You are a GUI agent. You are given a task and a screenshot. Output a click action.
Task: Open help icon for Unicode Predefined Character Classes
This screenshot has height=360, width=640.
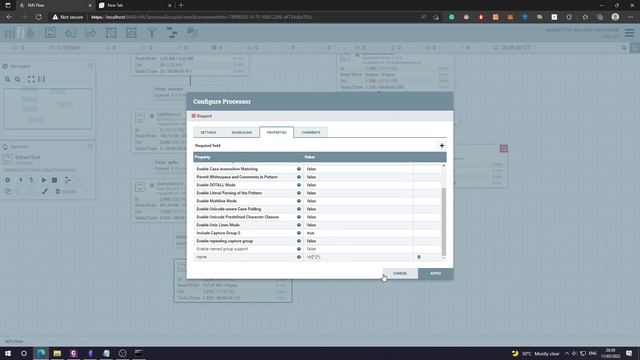click(x=299, y=217)
